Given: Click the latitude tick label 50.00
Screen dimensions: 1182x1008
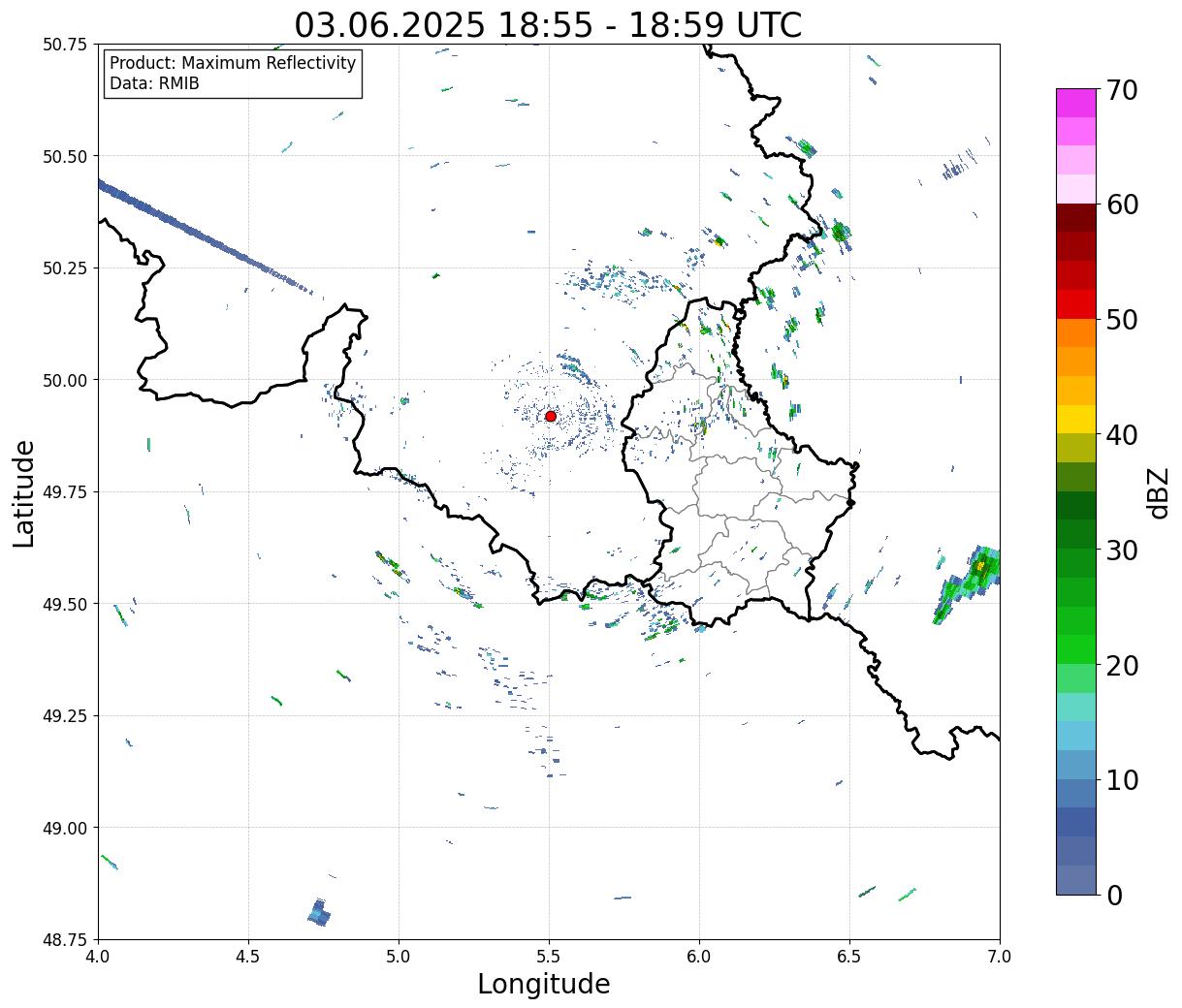Looking at the screenshot, I should [66, 380].
